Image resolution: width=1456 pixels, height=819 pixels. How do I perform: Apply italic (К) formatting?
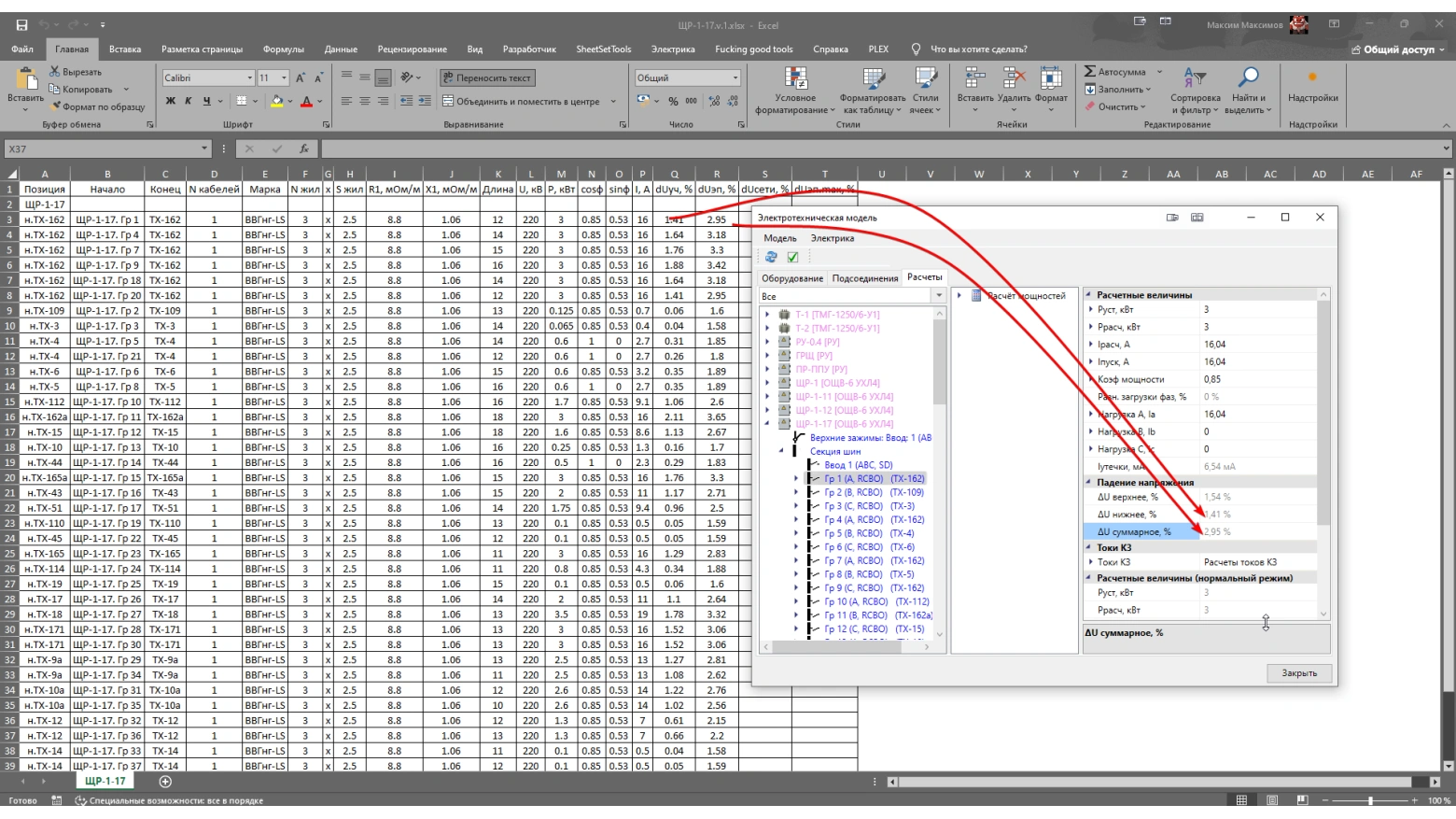188,101
